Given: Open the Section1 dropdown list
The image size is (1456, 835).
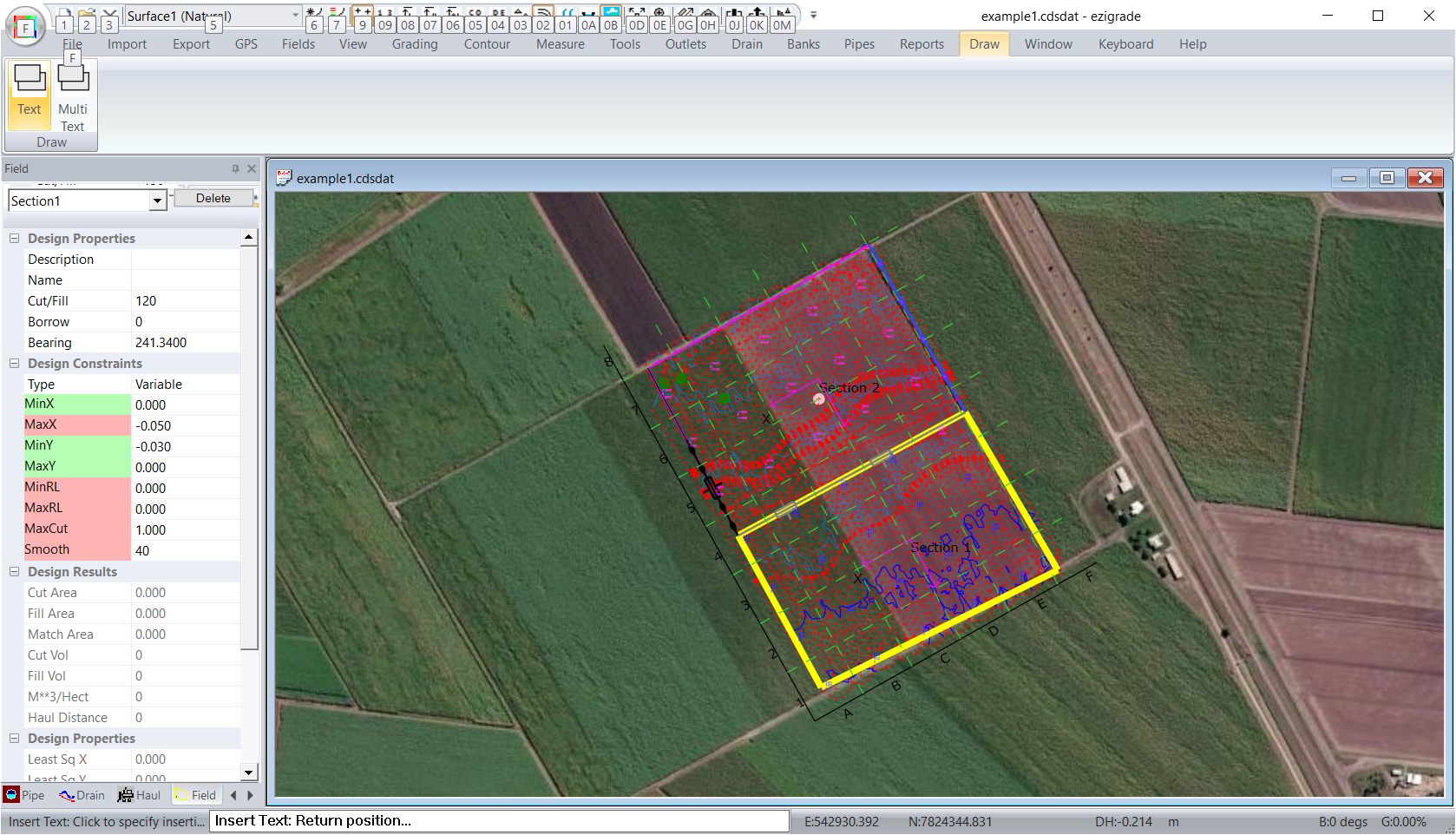Looking at the screenshot, I should [157, 201].
